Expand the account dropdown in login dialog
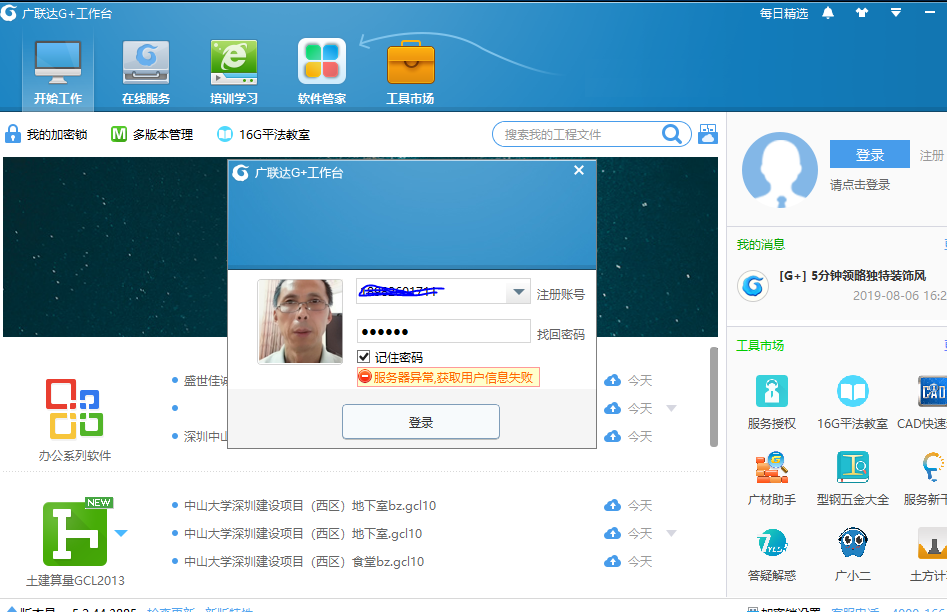 (518, 292)
